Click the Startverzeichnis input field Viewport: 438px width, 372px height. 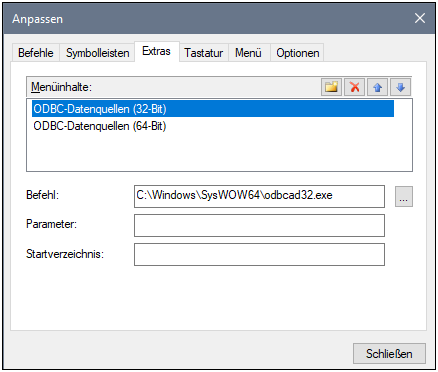pos(259,255)
